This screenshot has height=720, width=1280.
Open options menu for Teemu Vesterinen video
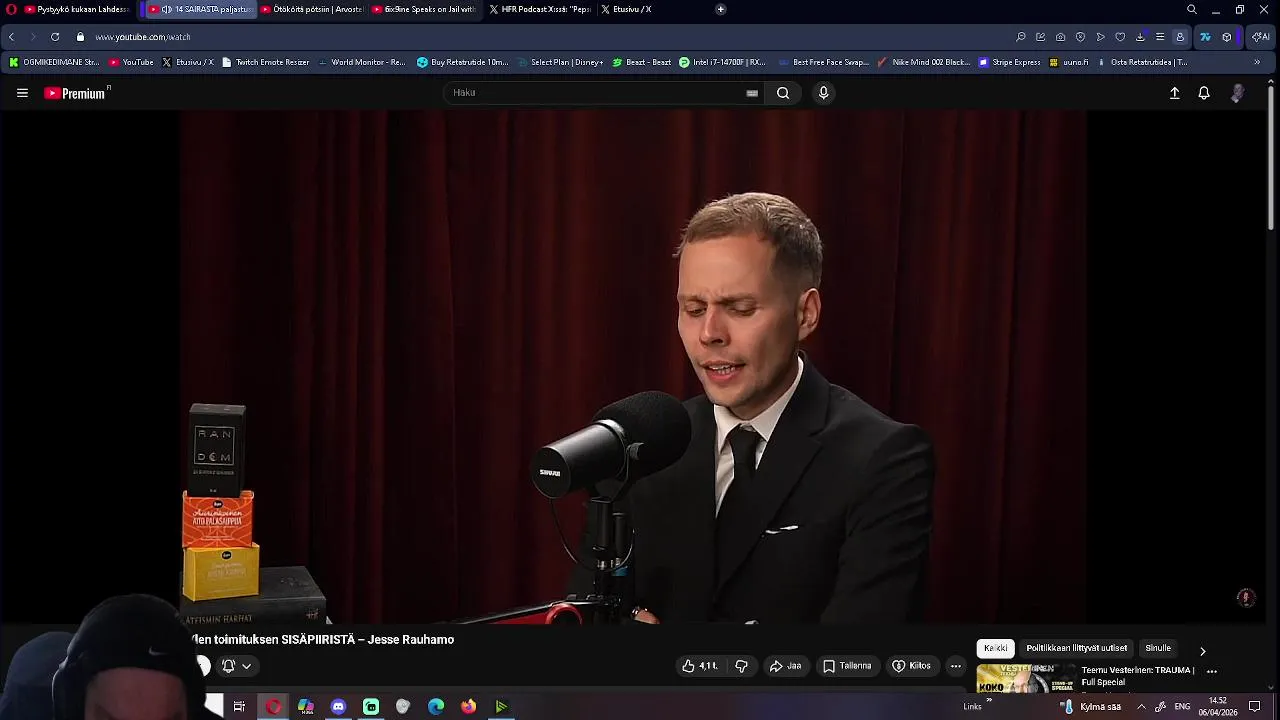pyautogui.click(x=1212, y=671)
